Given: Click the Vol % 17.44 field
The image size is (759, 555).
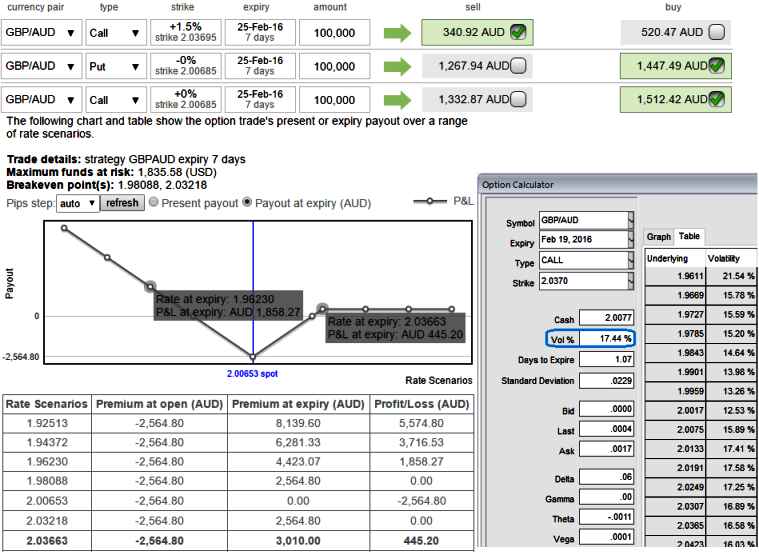Looking at the screenshot, I should tap(607, 339).
